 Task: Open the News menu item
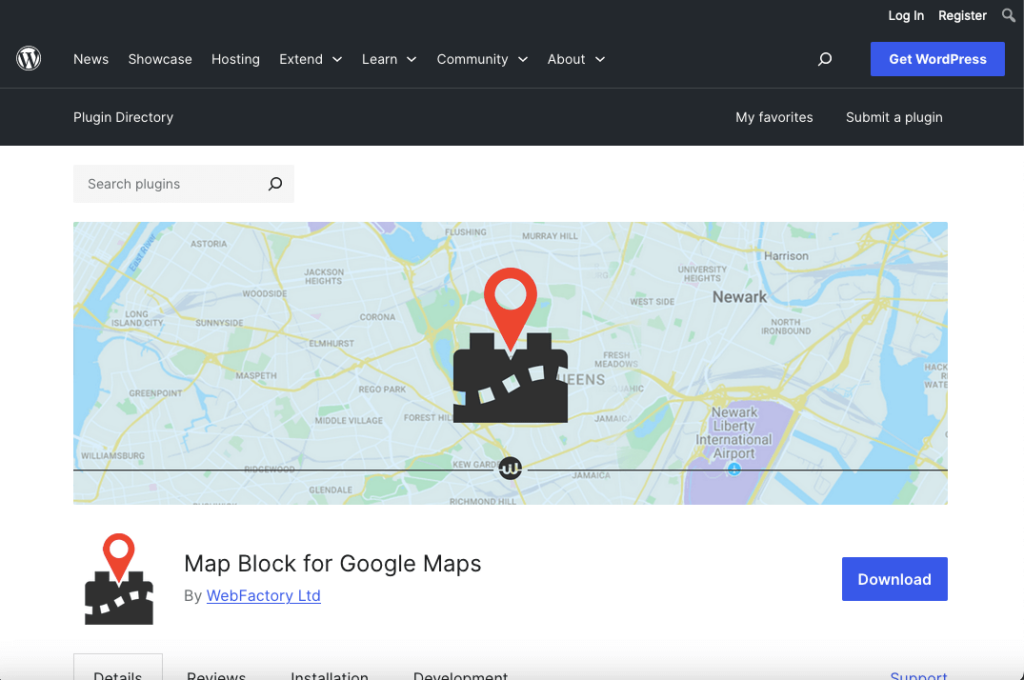coord(91,59)
